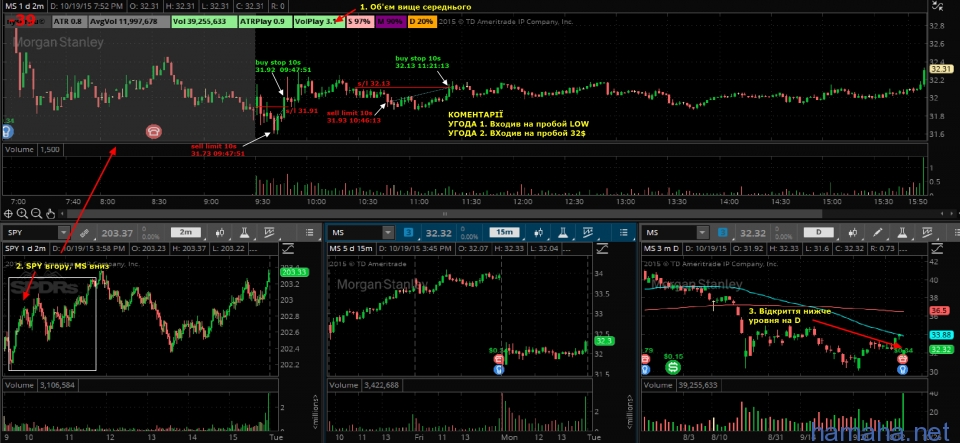The height and width of the screenshot is (443, 960).
Task: Click Volume 3,422,688 label in 15m chart
Action: click(364, 385)
